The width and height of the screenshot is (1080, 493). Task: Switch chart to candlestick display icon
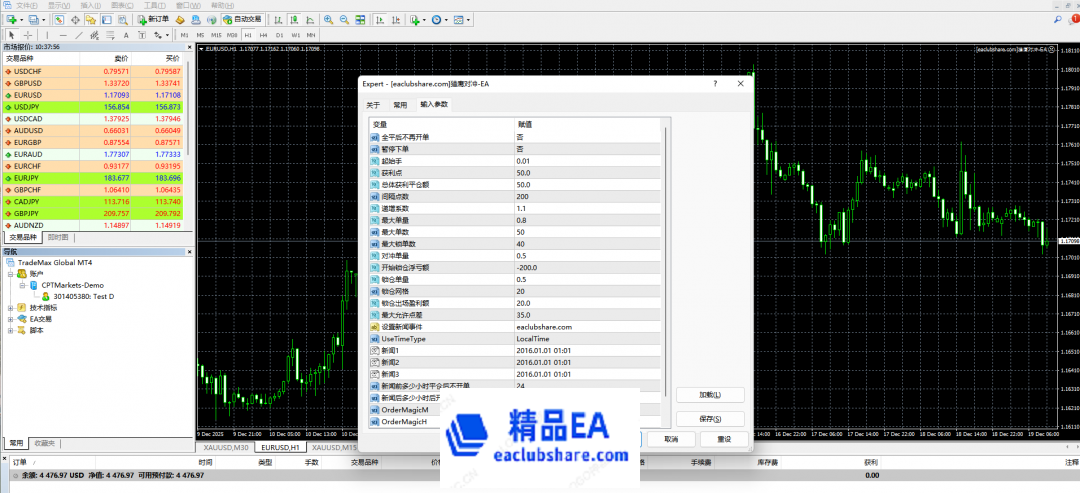click(x=292, y=20)
